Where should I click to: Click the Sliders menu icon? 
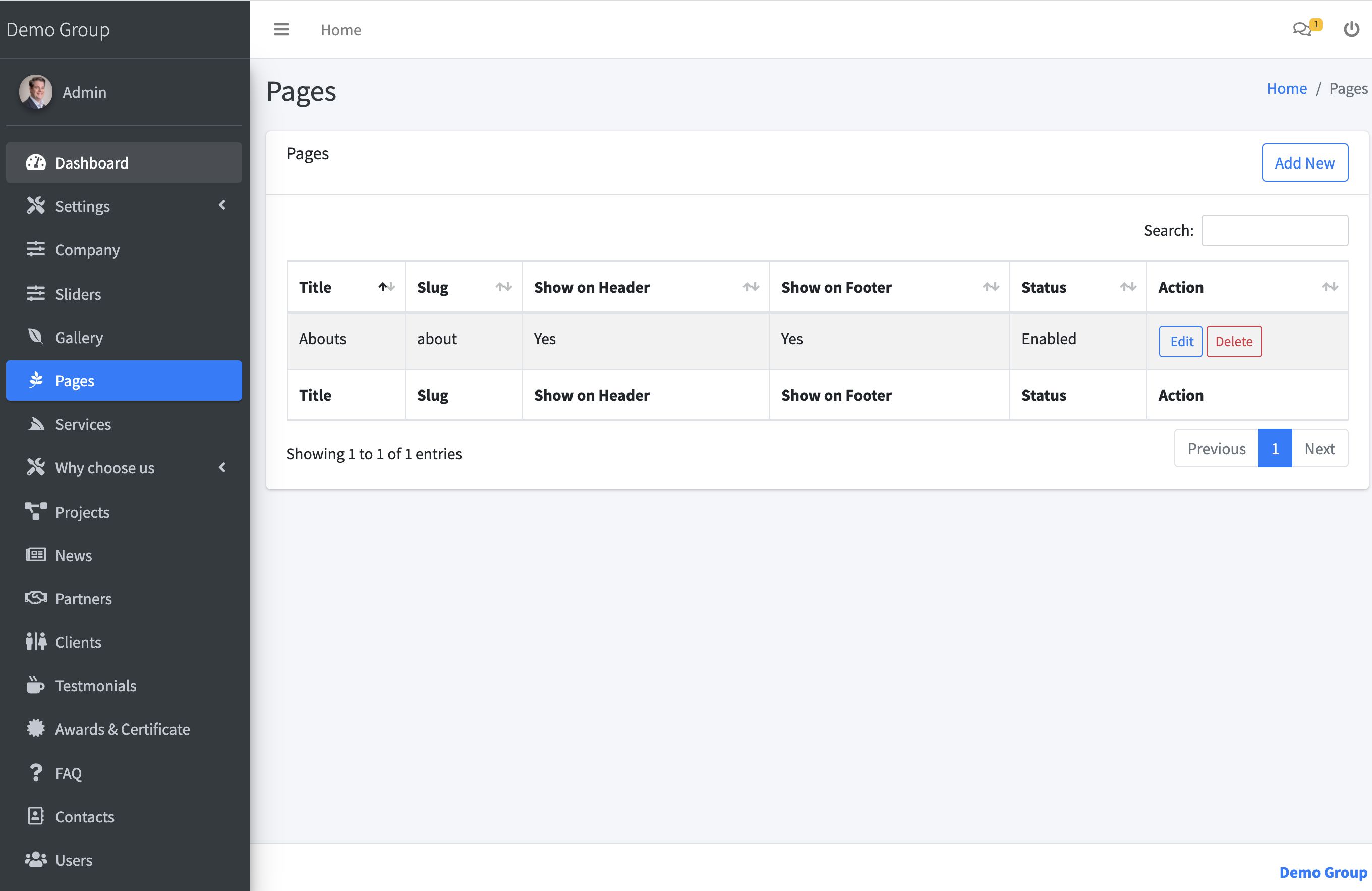[36, 294]
